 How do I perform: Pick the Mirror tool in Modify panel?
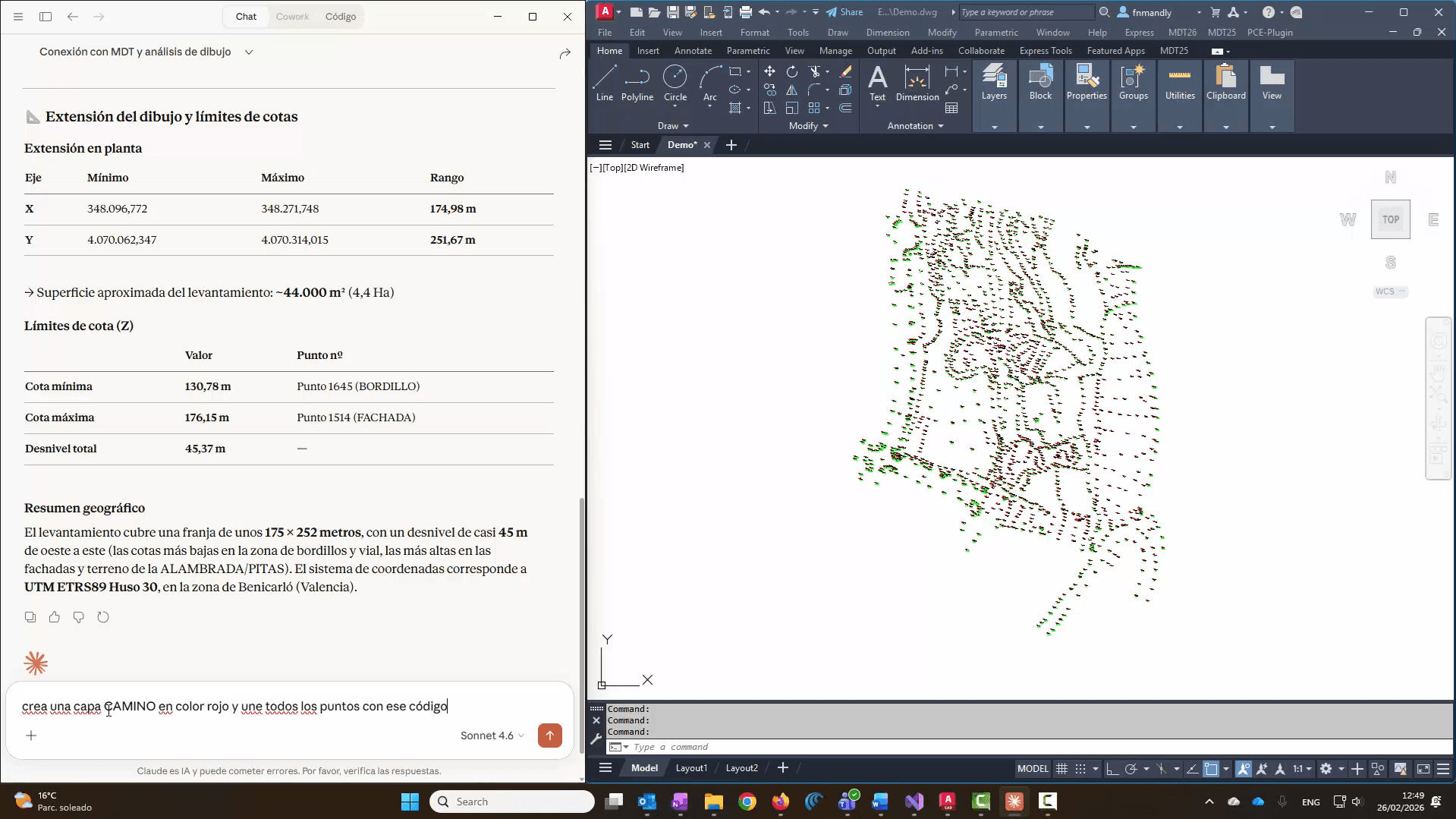tap(792, 90)
